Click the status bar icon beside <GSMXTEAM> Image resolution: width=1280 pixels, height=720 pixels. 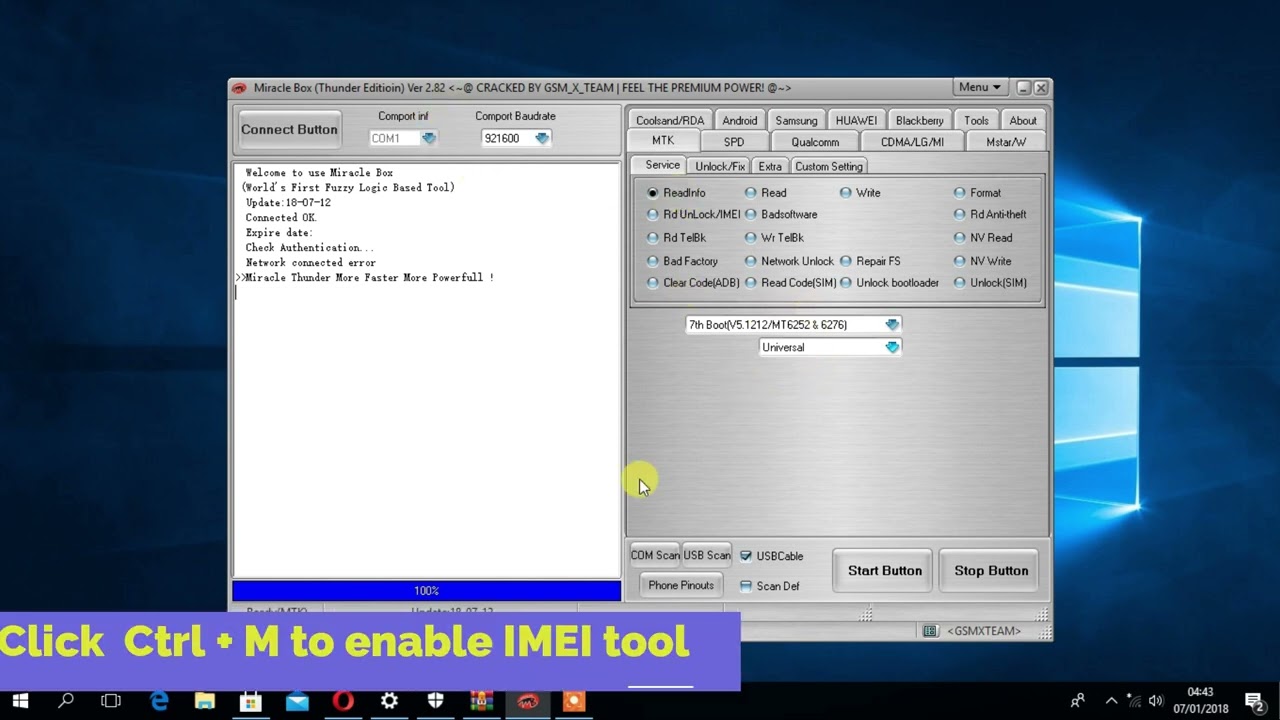(x=930, y=631)
